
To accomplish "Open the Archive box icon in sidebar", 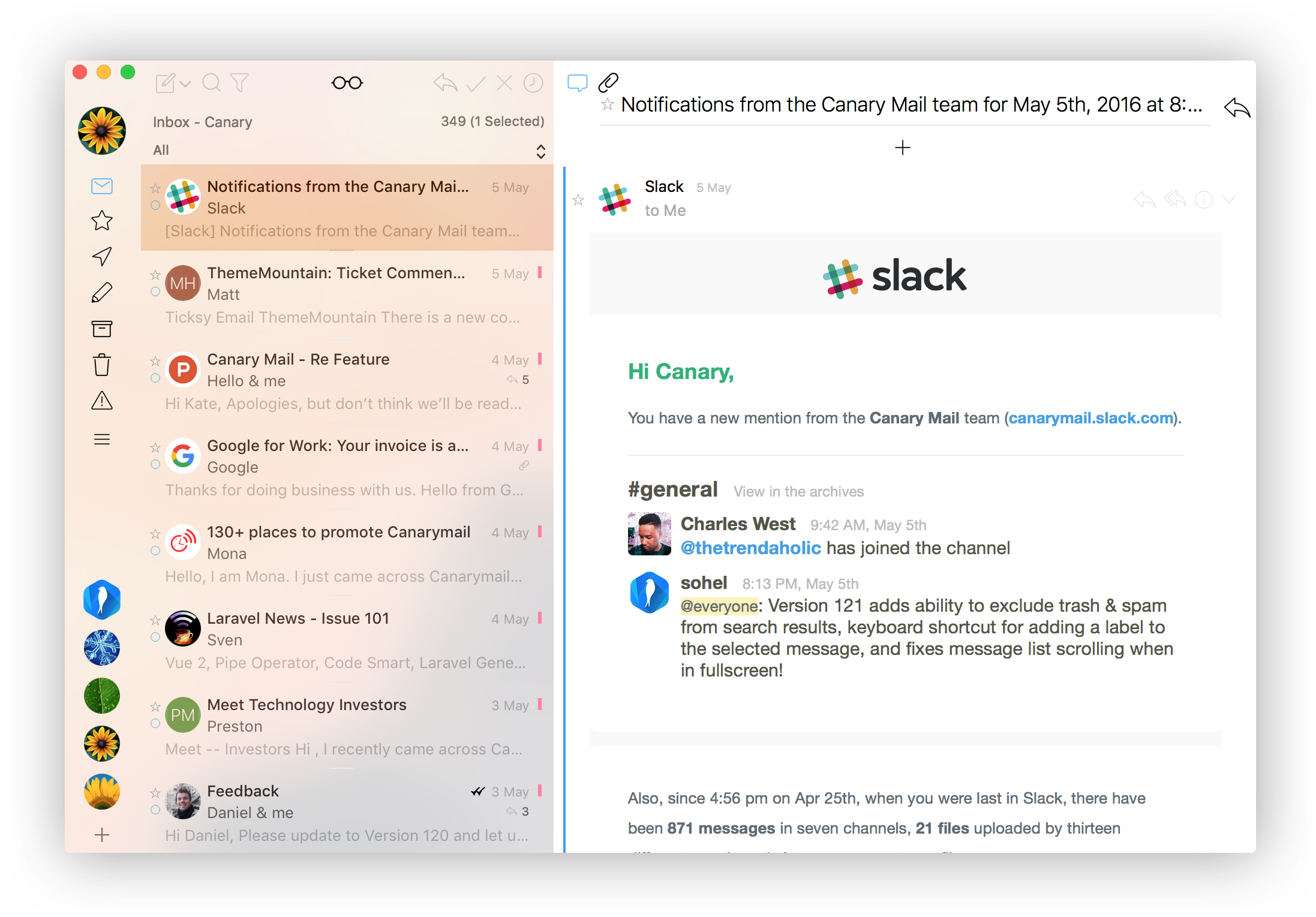I will pyautogui.click(x=102, y=329).
